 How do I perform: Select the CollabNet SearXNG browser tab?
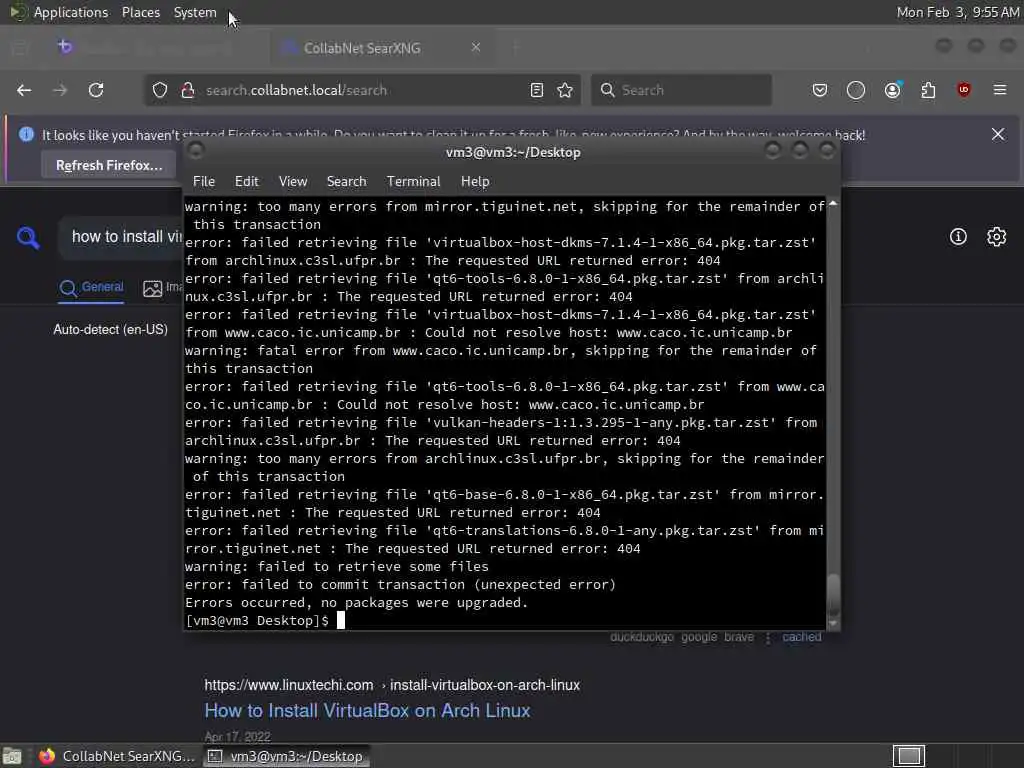382,48
